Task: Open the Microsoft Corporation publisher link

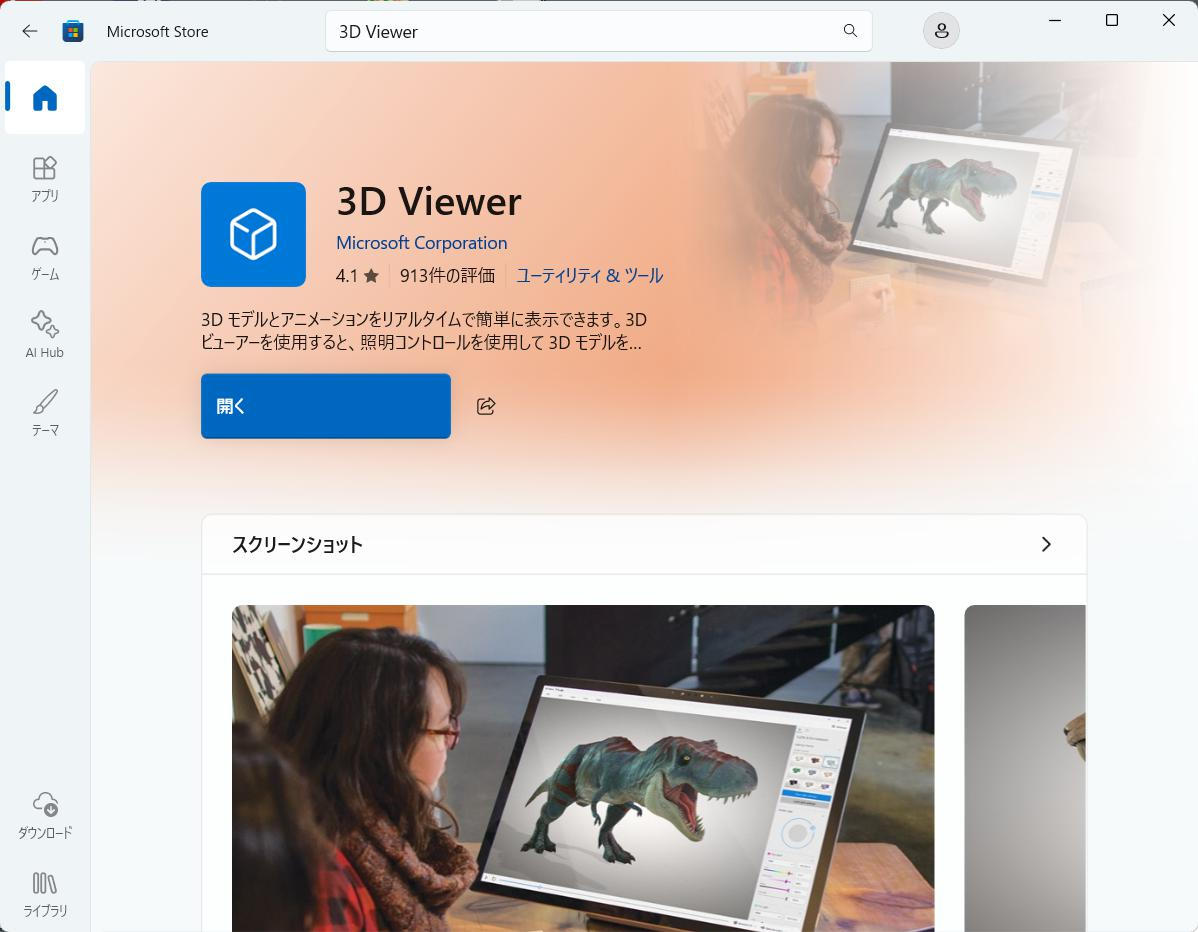Action: point(421,243)
